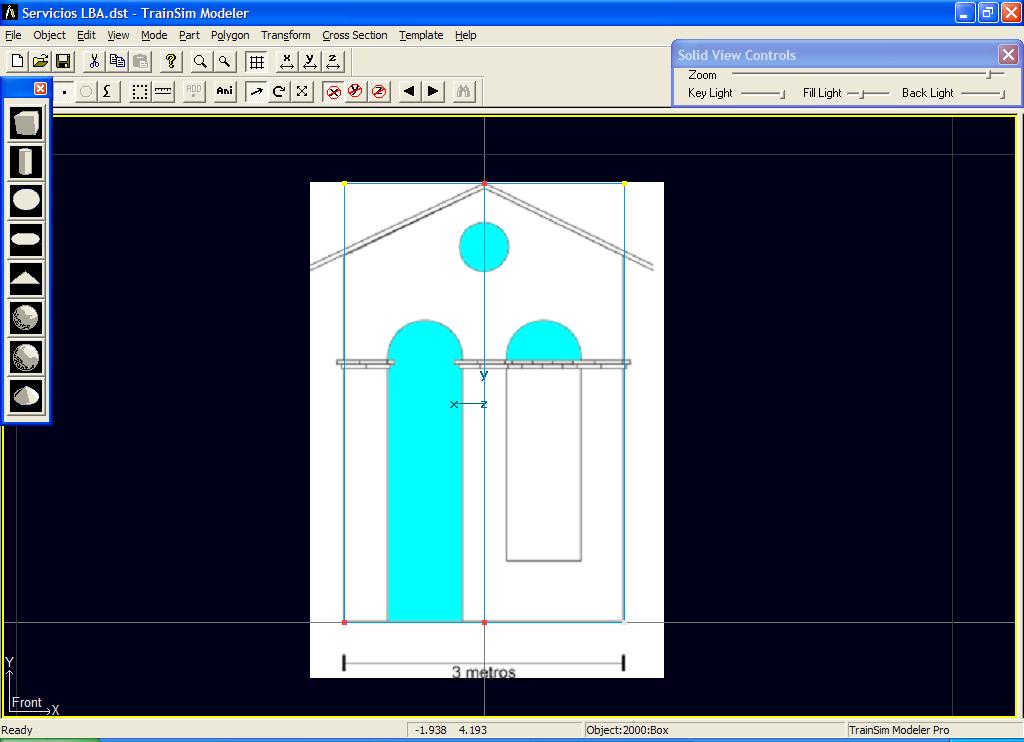
Task: Click the yellow question mark help icon
Action: click(x=171, y=62)
